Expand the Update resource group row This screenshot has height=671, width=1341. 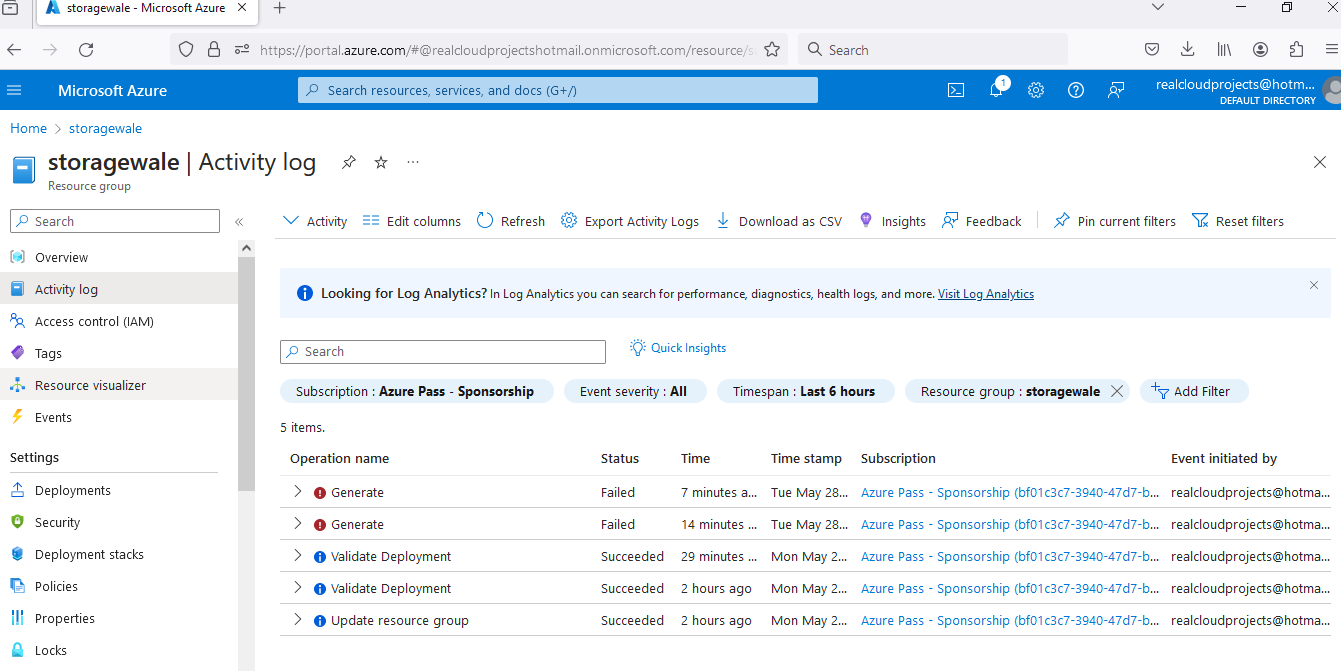click(297, 620)
